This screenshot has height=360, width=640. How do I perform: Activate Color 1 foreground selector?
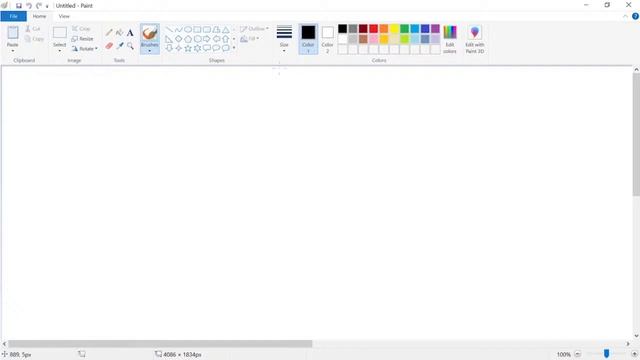pos(308,39)
